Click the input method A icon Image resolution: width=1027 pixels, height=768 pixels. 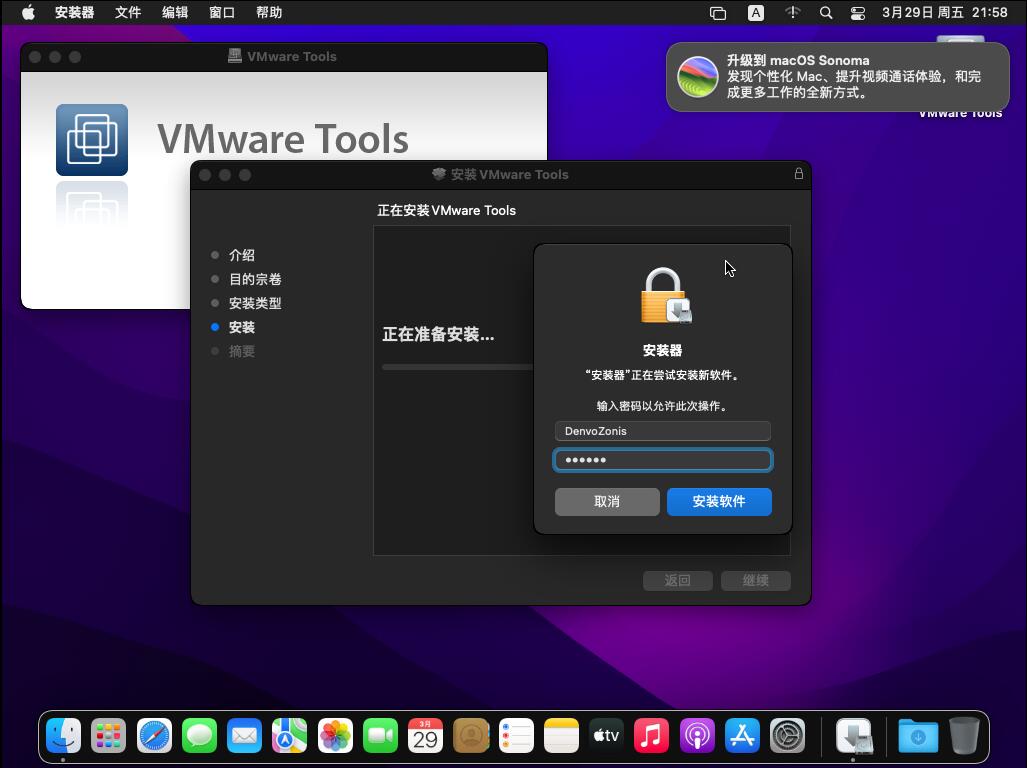(756, 13)
